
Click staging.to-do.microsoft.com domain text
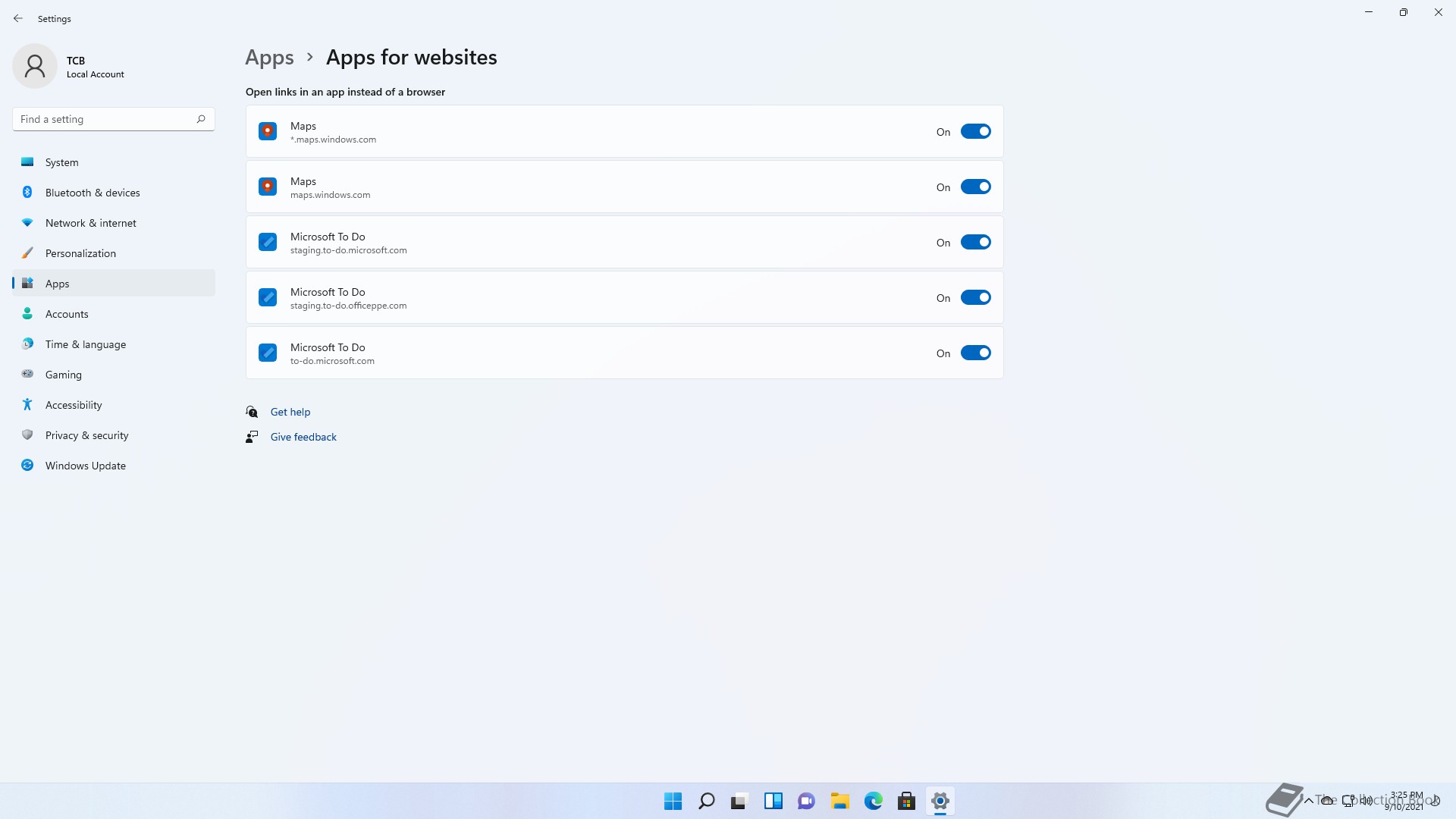pos(348,250)
